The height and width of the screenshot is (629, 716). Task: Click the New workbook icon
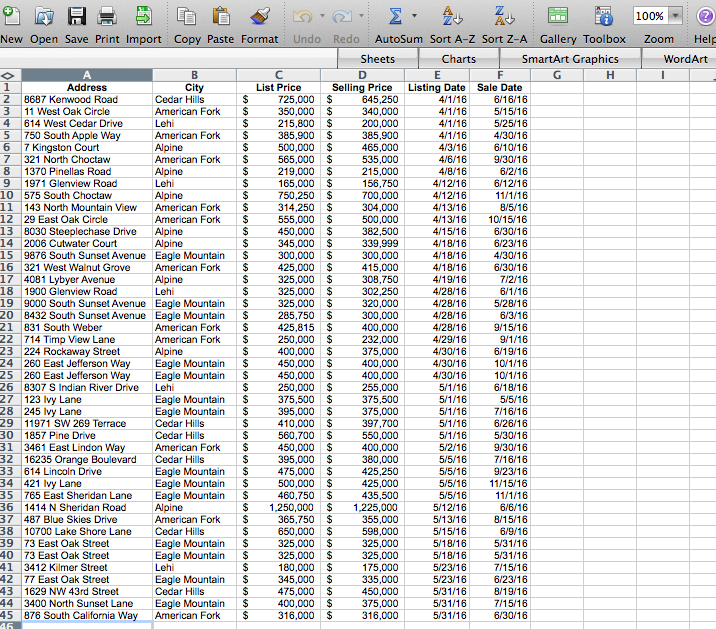(x=11, y=16)
